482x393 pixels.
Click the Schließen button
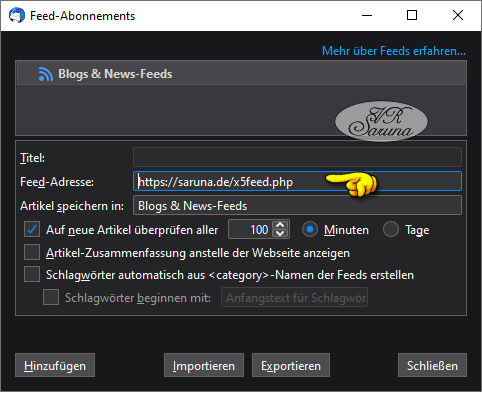click(432, 365)
